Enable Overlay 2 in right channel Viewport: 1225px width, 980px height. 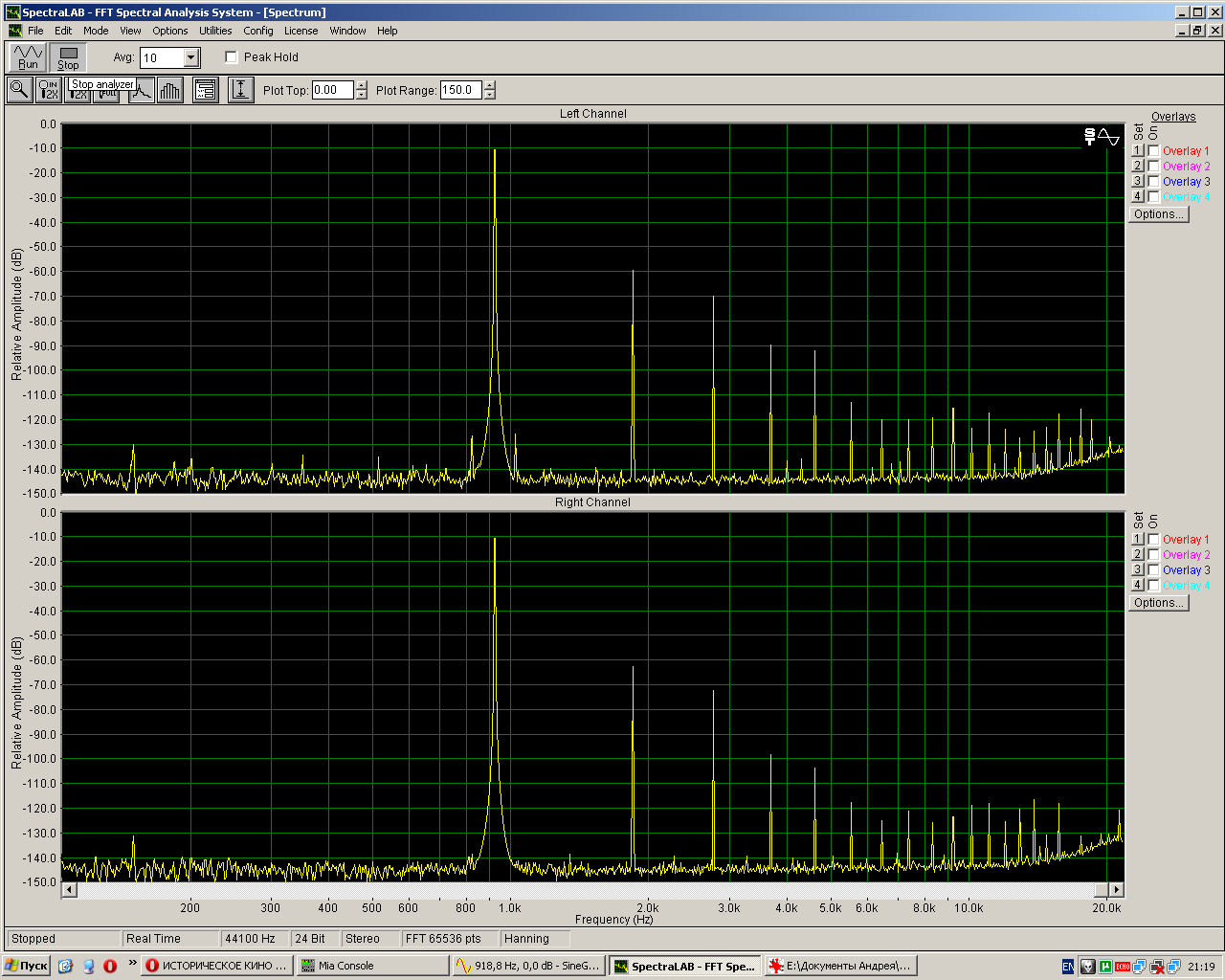[x=1154, y=555]
